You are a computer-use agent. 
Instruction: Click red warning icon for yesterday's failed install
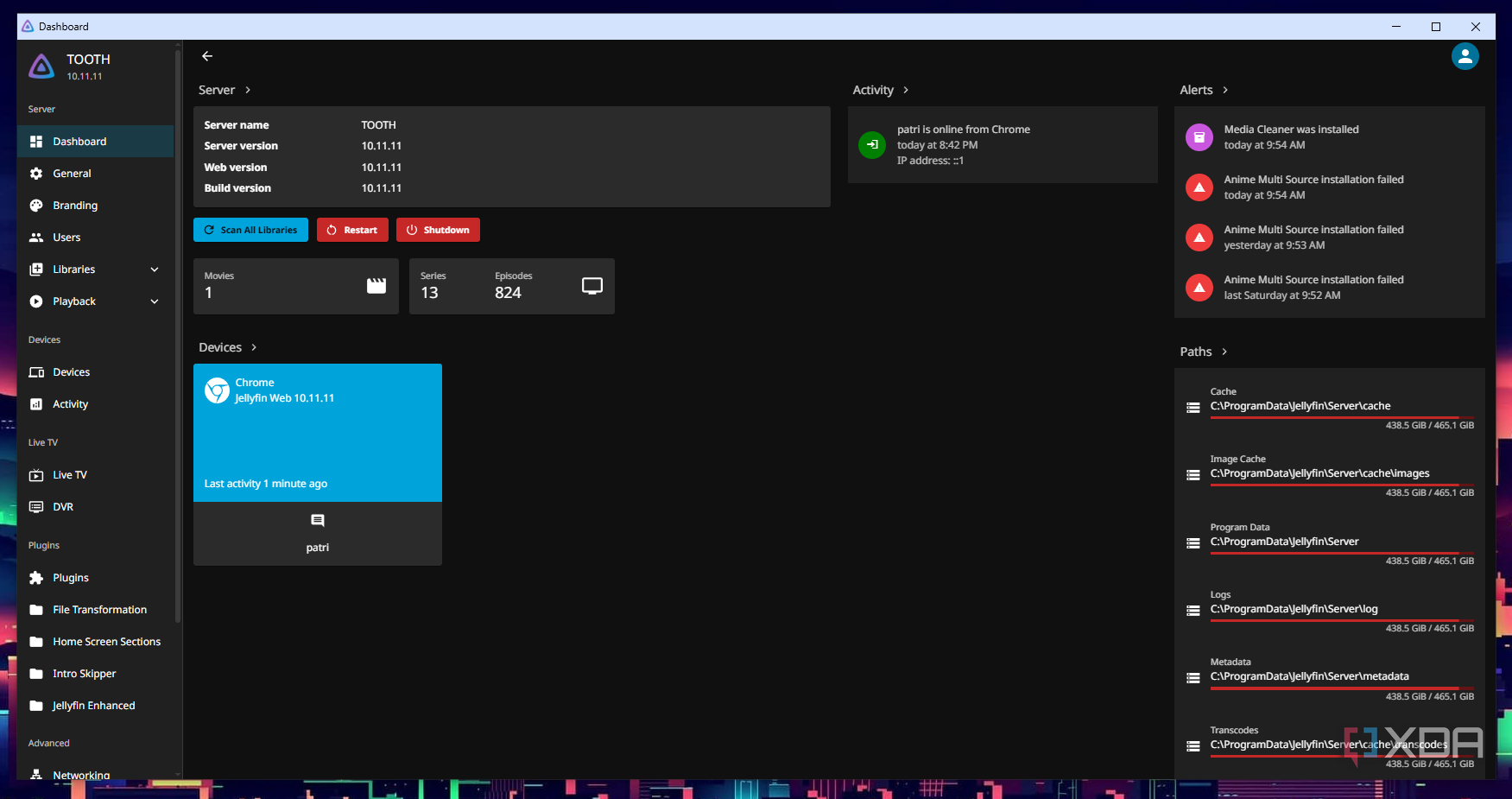[1199, 238]
